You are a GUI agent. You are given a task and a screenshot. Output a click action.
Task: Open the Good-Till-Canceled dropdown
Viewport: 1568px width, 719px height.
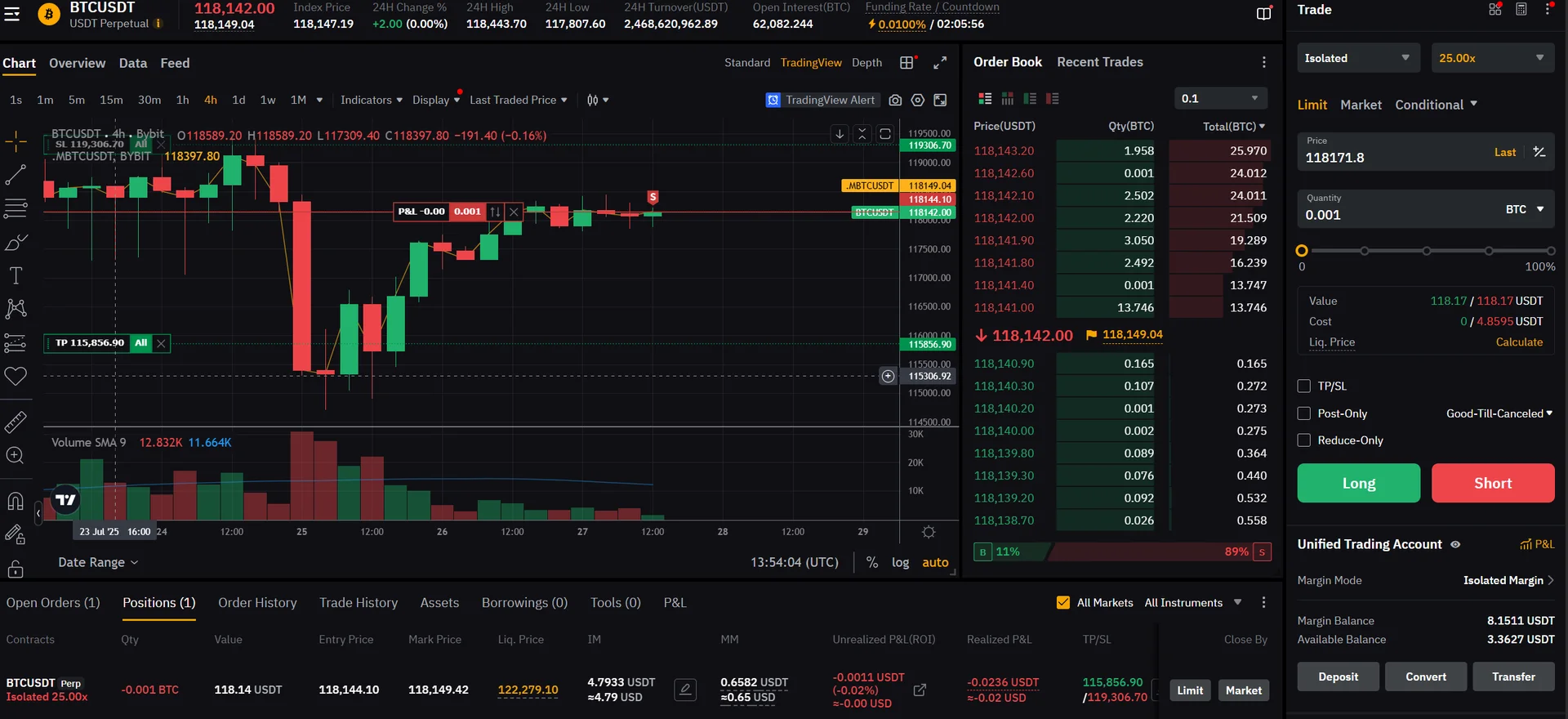tap(1499, 413)
